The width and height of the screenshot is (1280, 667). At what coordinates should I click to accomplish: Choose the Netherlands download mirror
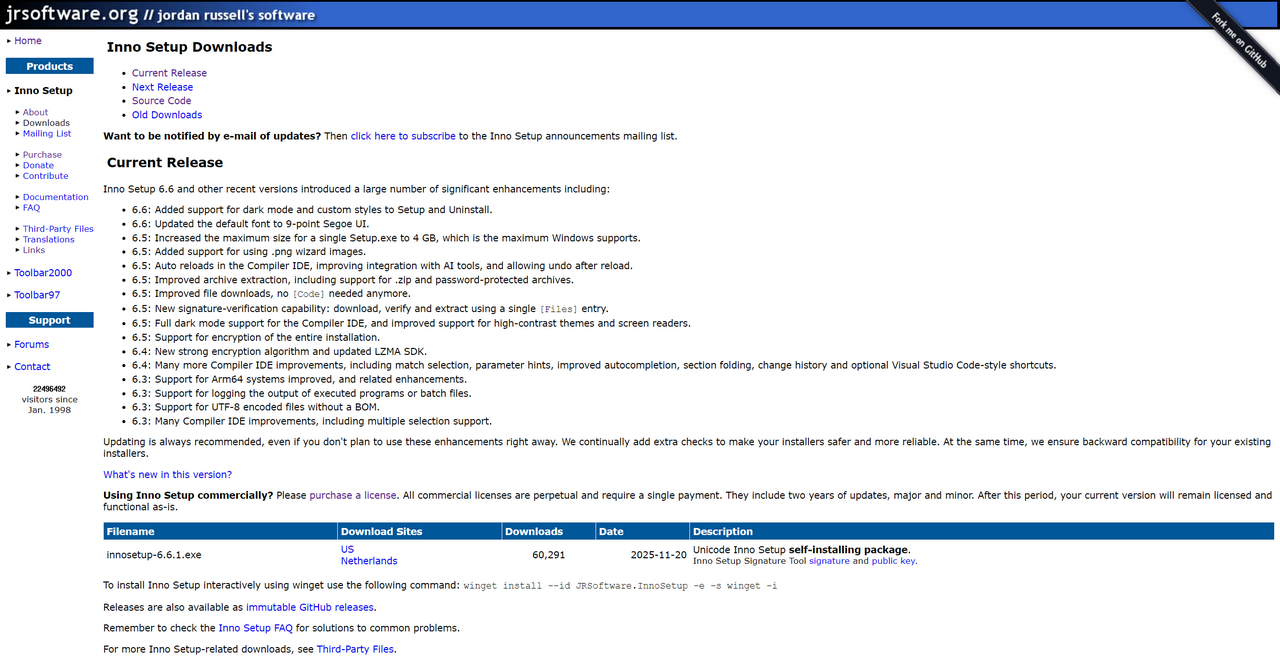tap(369, 560)
